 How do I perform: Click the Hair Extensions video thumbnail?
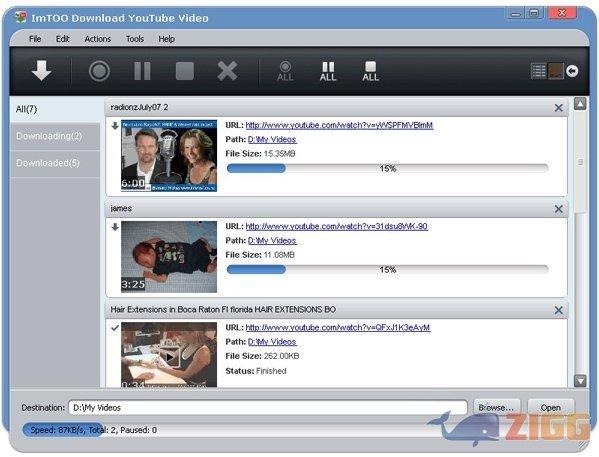(x=169, y=355)
